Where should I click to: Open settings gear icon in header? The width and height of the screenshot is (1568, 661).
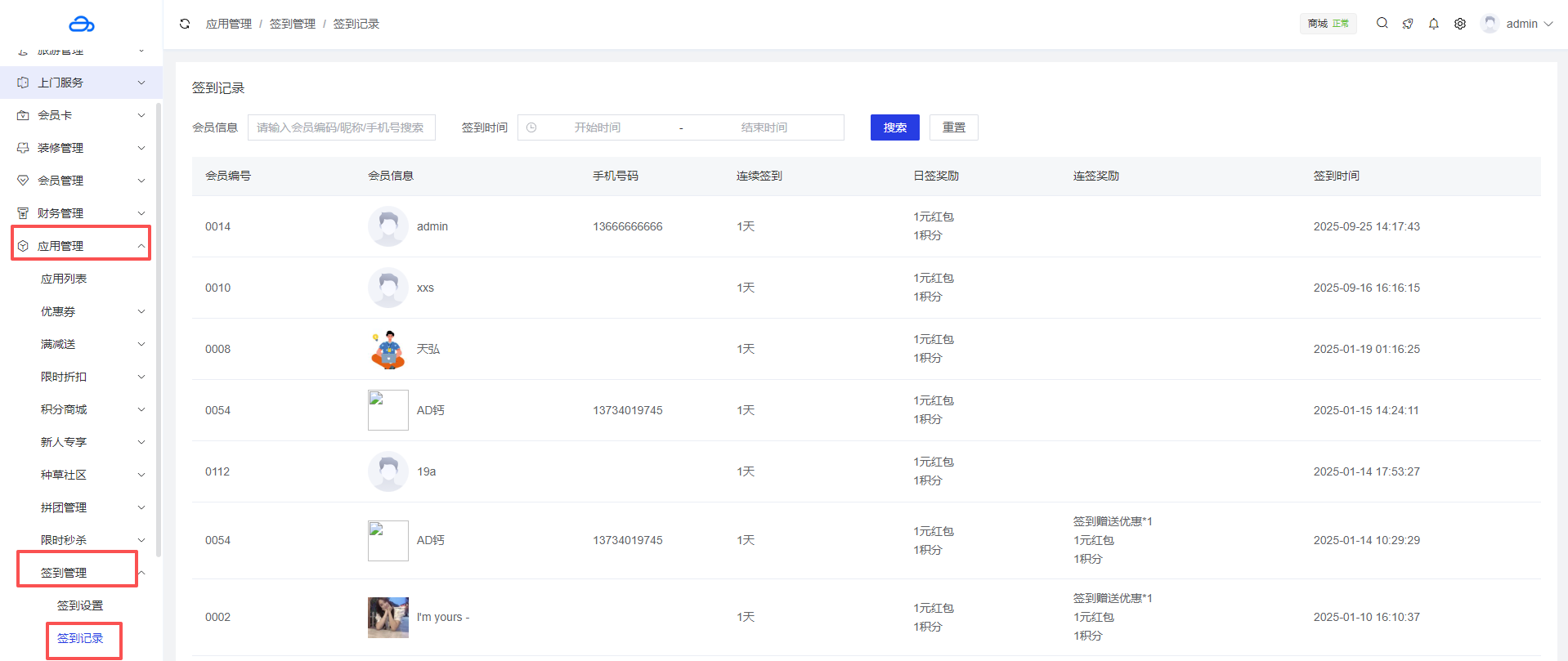[1460, 24]
